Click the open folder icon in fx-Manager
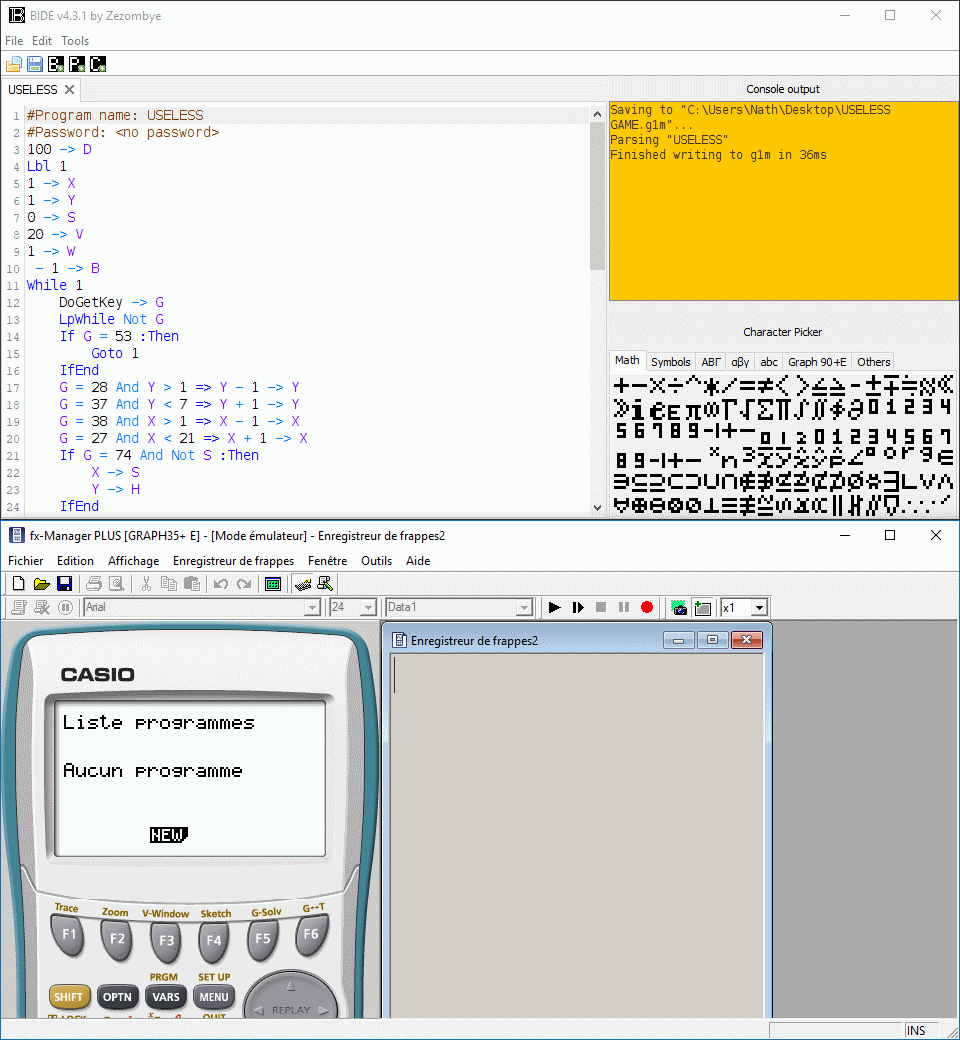The height and width of the screenshot is (1040, 960). pos(42,584)
